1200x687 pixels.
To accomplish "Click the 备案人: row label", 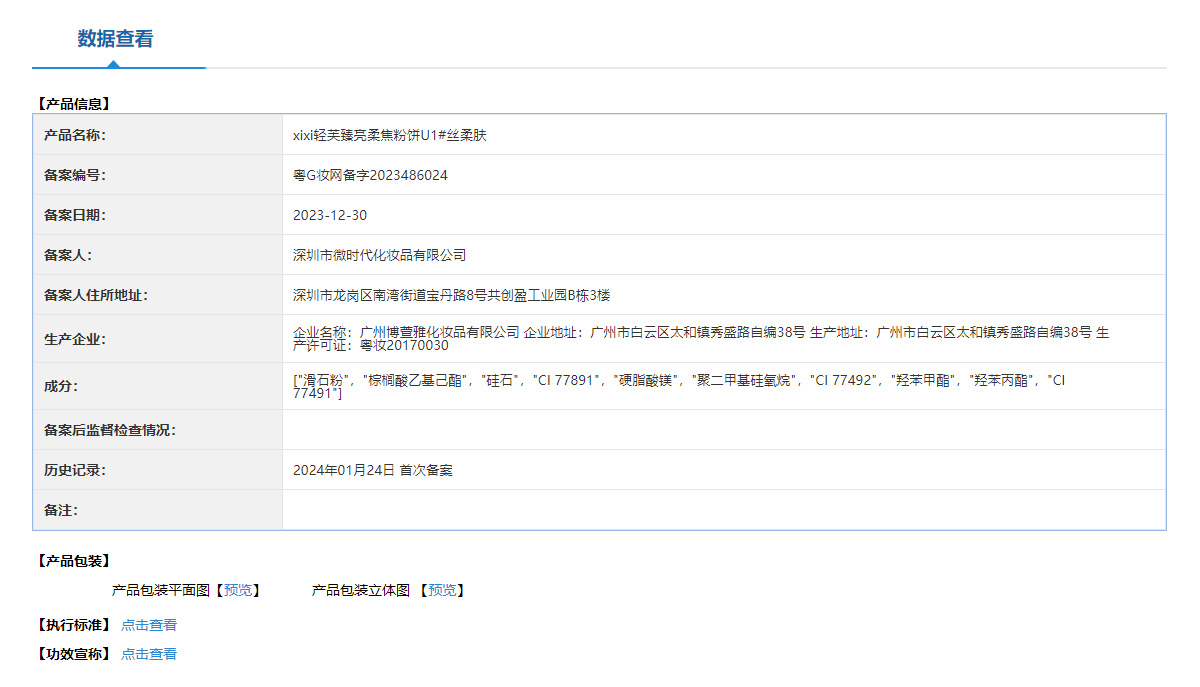I will (x=68, y=255).
